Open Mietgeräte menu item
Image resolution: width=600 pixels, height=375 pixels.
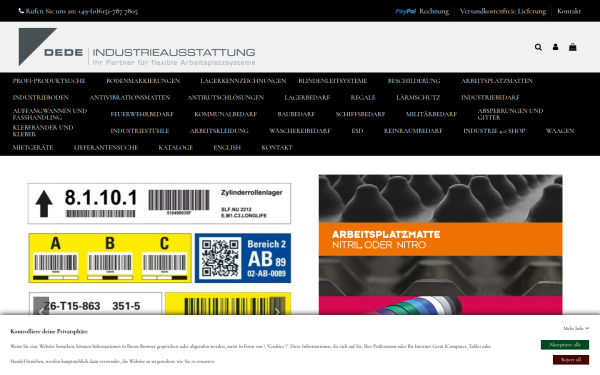(x=33, y=147)
